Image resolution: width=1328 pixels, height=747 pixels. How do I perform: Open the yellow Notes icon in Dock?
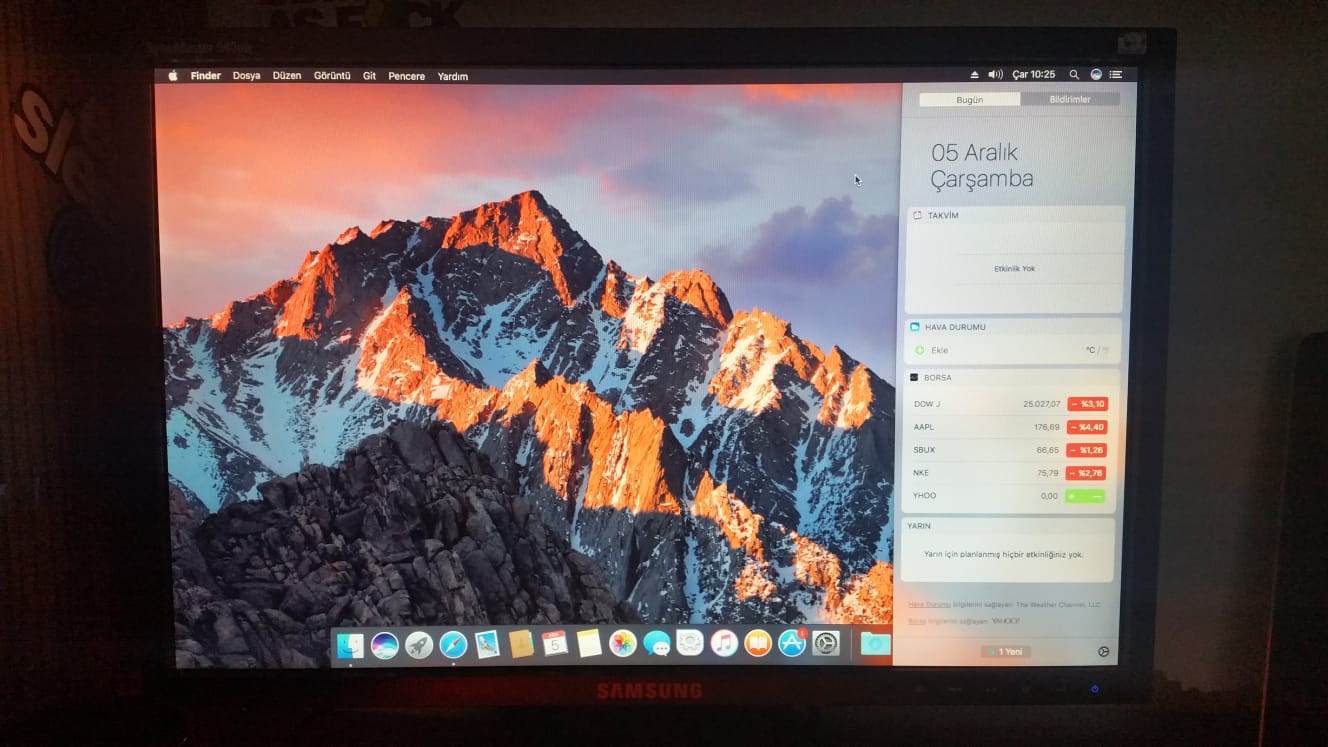point(589,643)
